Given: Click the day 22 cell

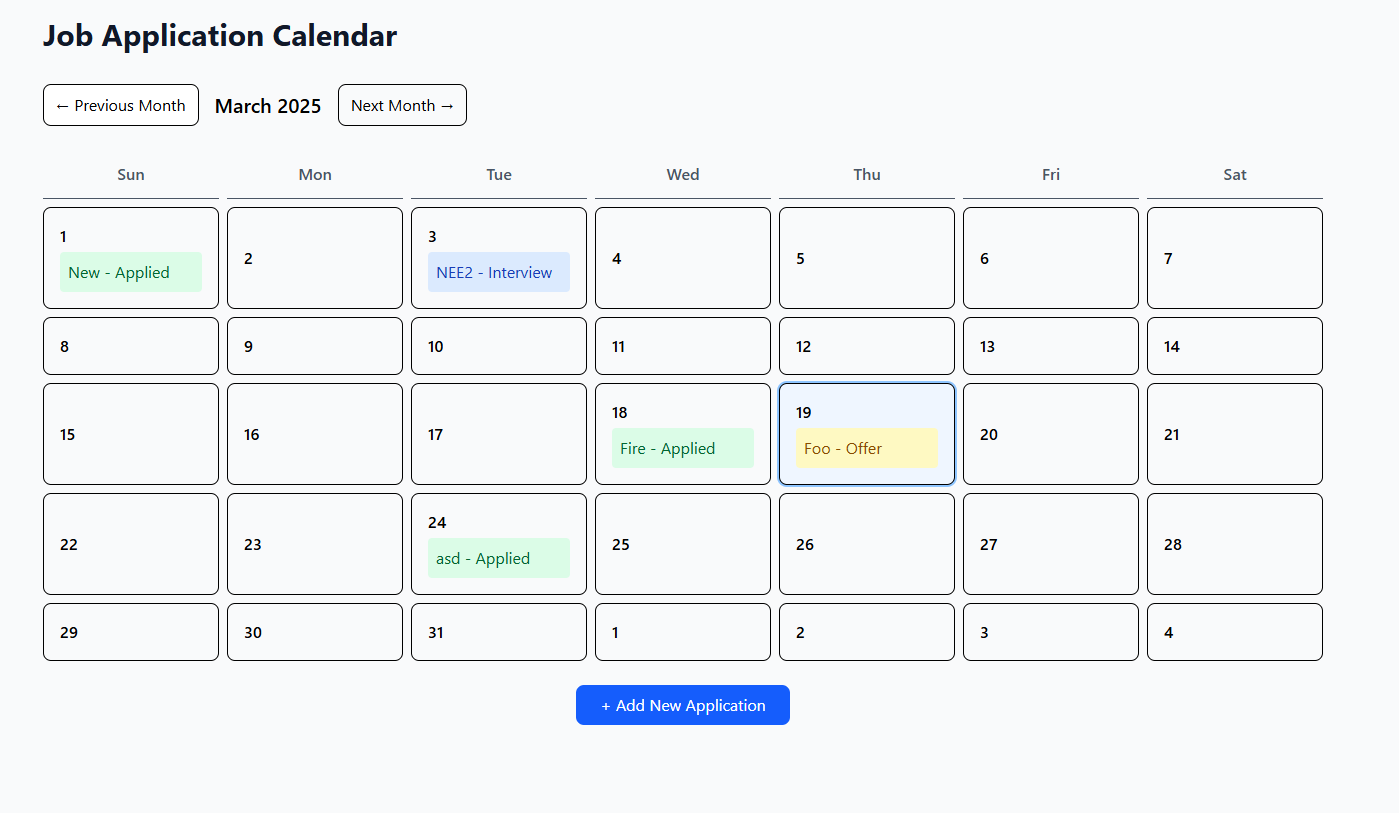Looking at the screenshot, I should [130, 544].
